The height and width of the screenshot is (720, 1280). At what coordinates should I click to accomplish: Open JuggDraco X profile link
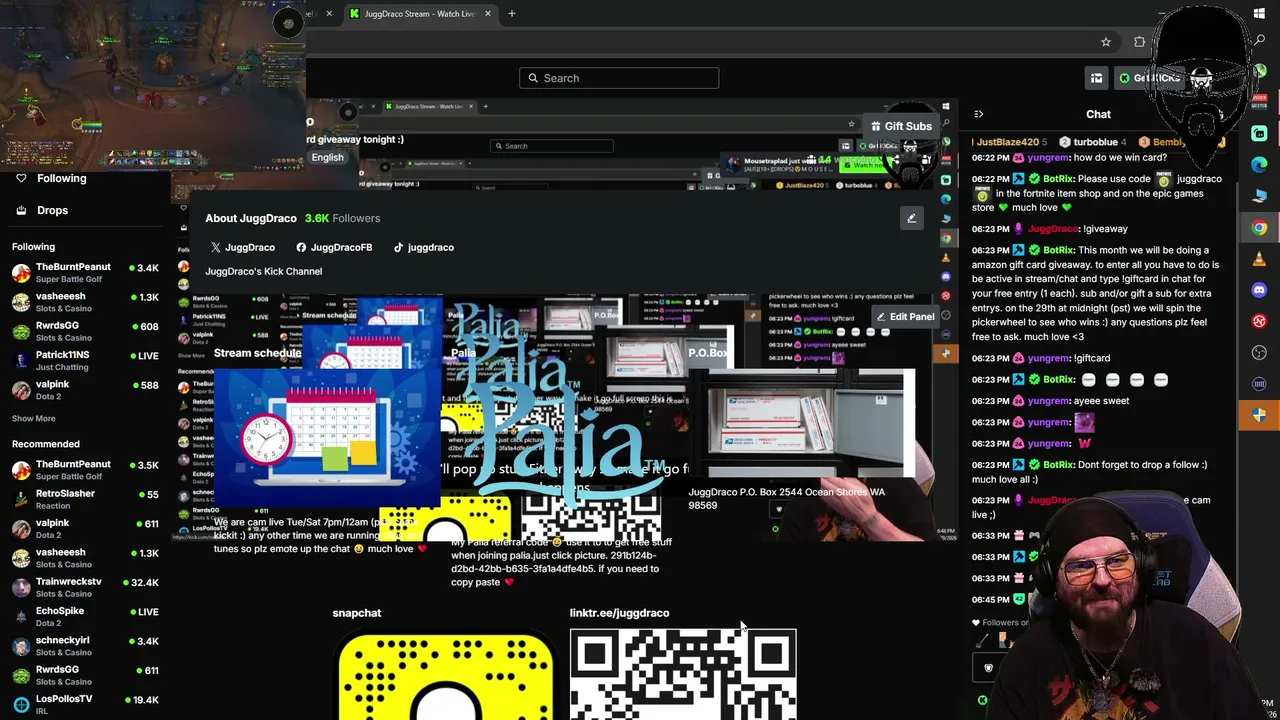(243, 247)
